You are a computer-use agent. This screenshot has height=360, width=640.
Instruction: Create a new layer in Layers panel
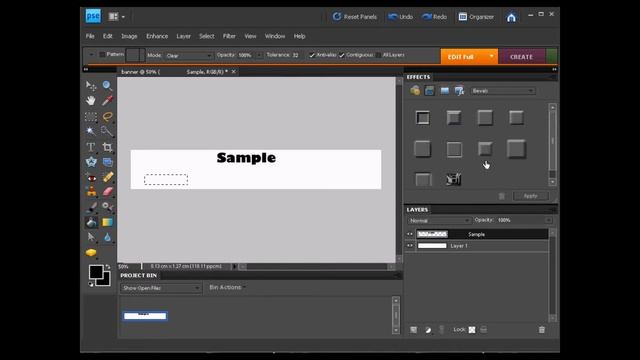tap(413, 330)
